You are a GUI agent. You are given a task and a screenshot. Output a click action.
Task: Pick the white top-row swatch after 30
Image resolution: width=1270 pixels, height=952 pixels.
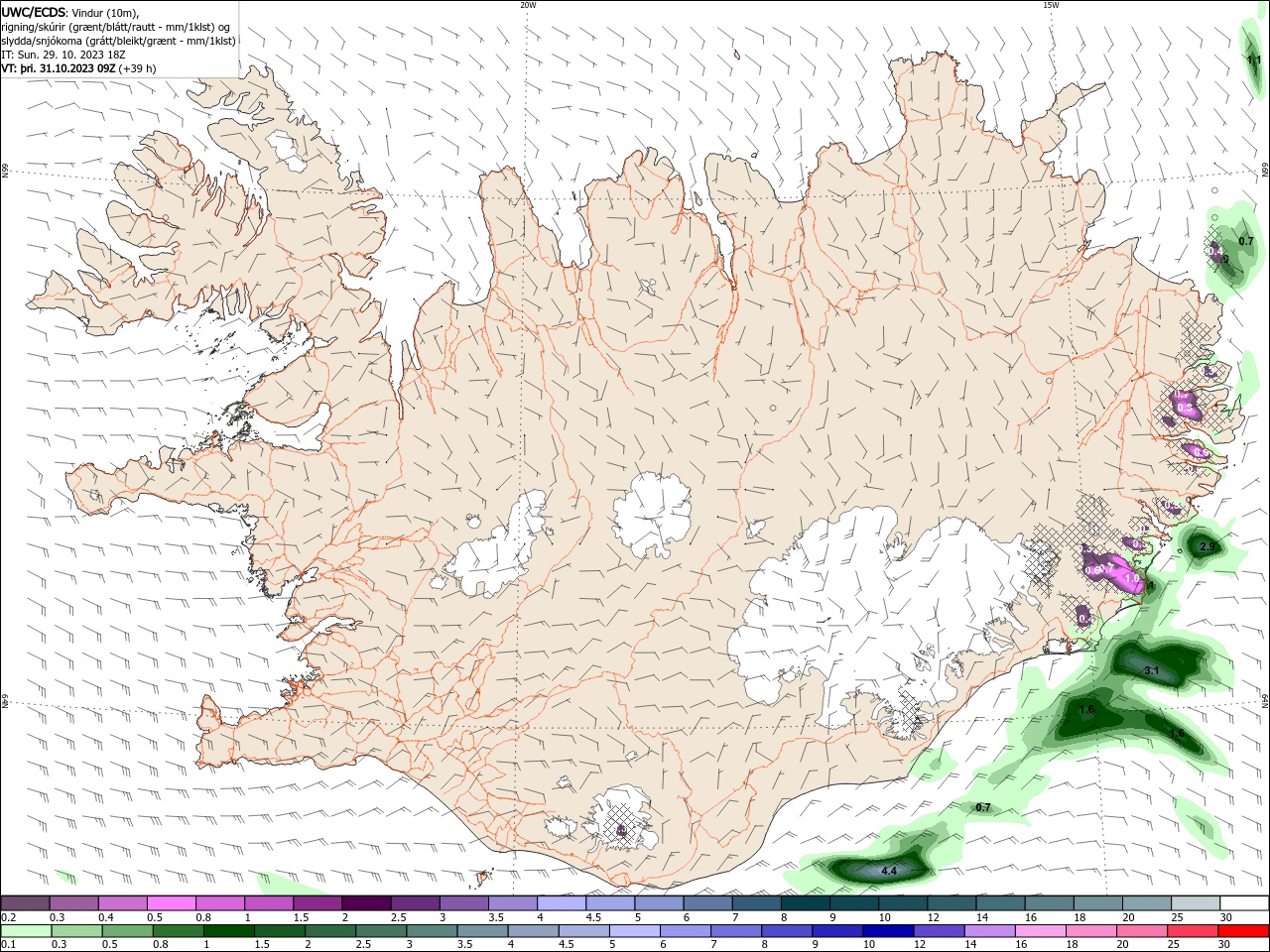coord(1243,902)
